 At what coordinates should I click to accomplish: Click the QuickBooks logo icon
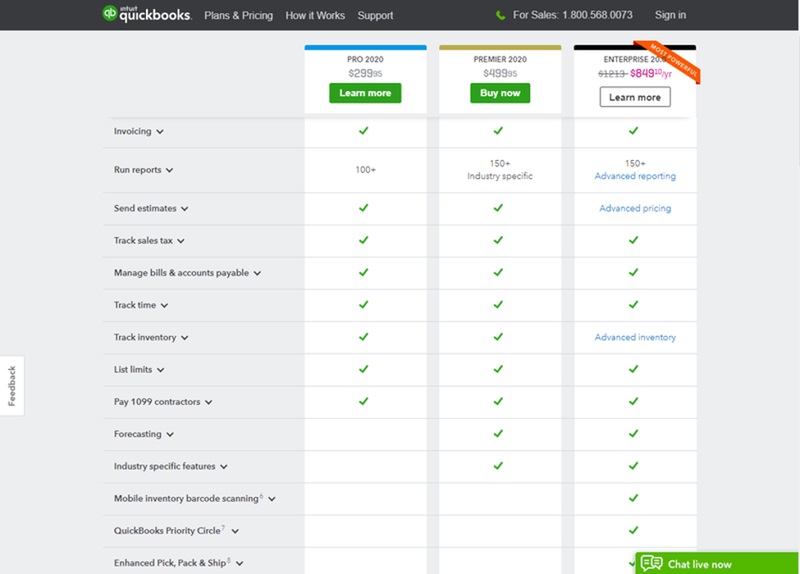point(110,14)
